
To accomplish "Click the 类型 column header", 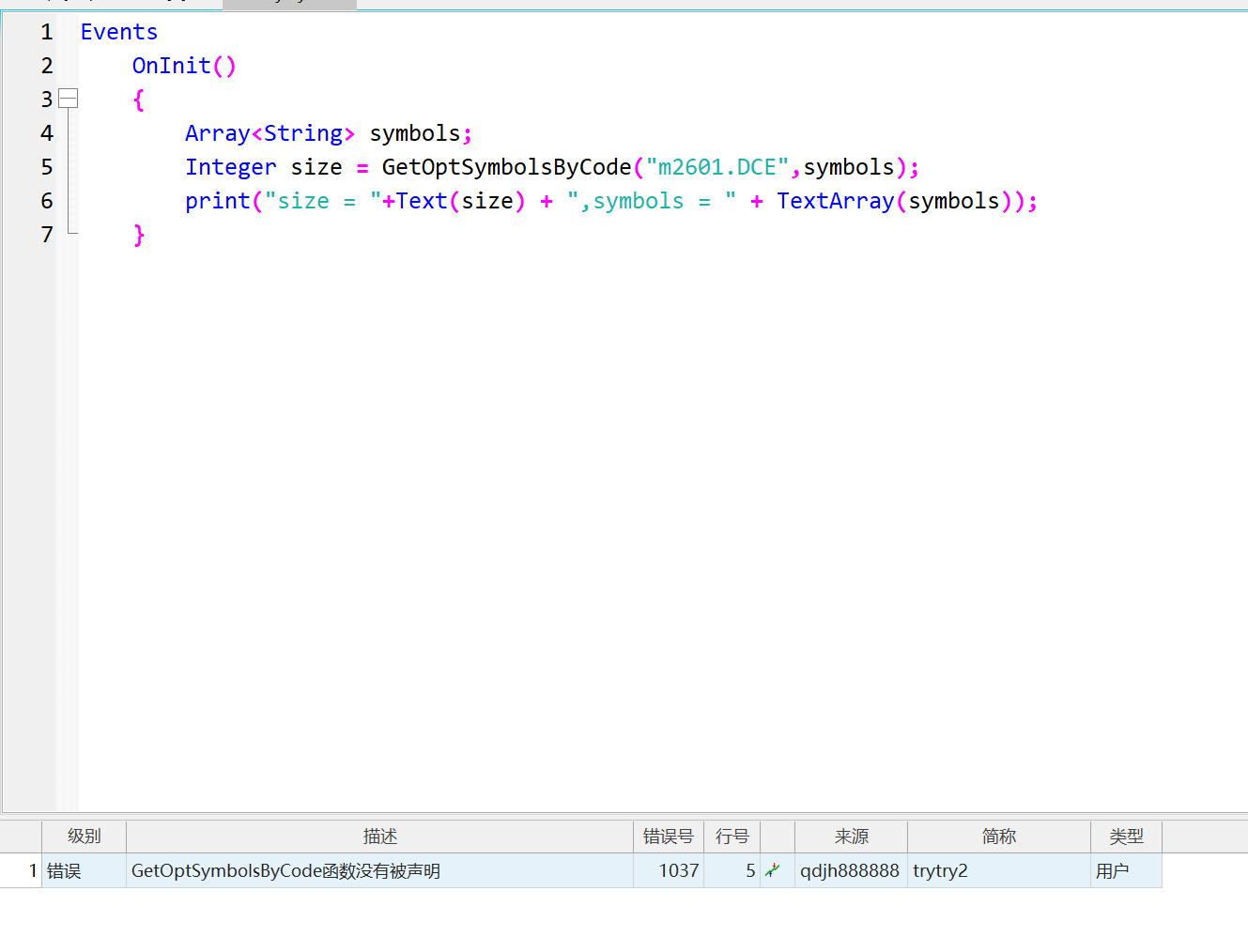I will coord(1126,836).
